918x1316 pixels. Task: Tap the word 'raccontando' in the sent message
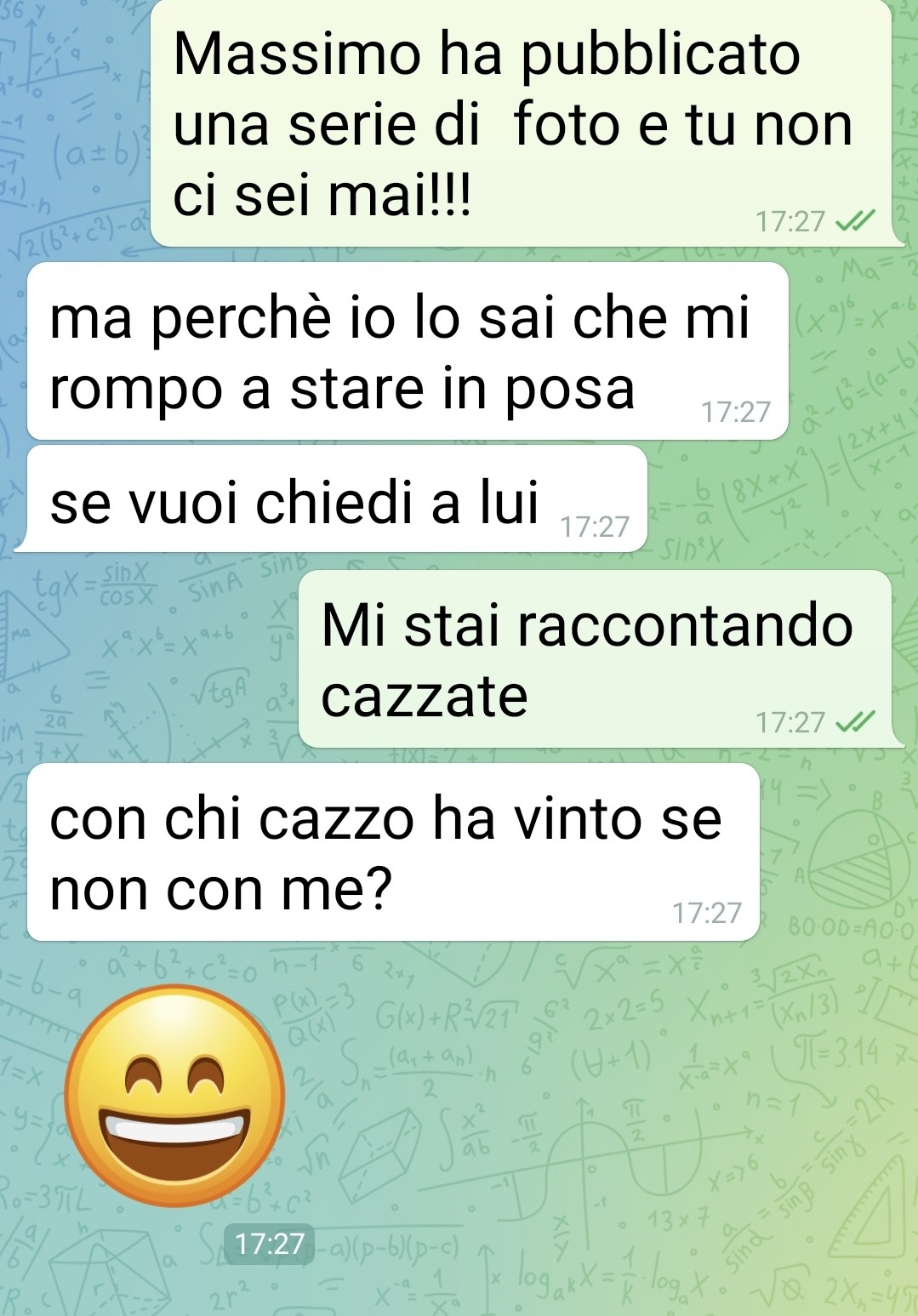click(685, 625)
